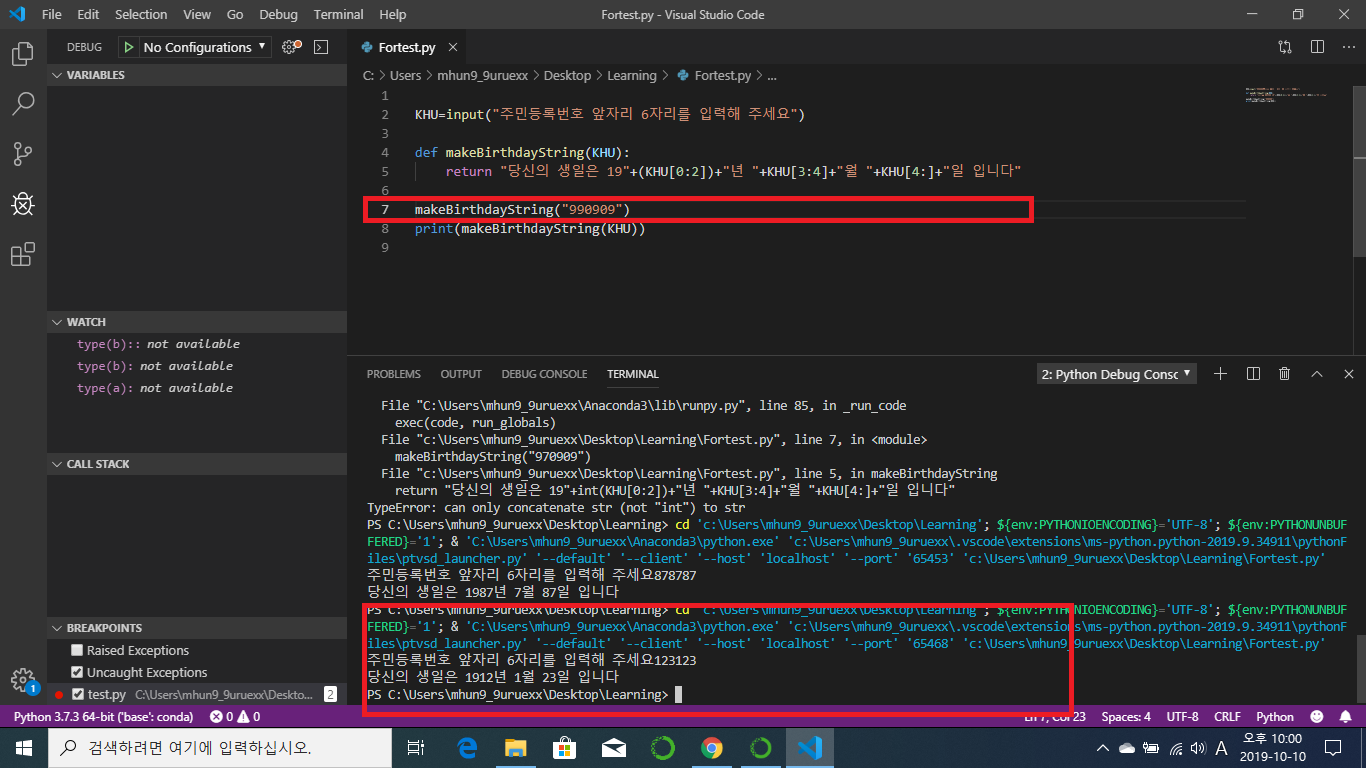Select Python 3.7.3 interpreter in status bar

click(104, 717)
